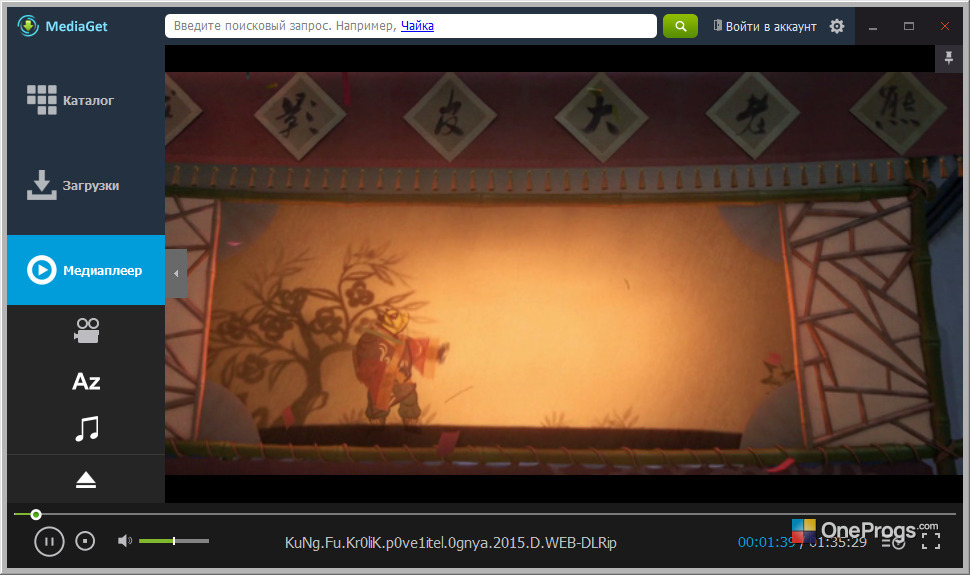This screenshot has height=575, width=970.
Task: Click the seek bar position knob
Action: pyautogui.click(x=36, y=514)
